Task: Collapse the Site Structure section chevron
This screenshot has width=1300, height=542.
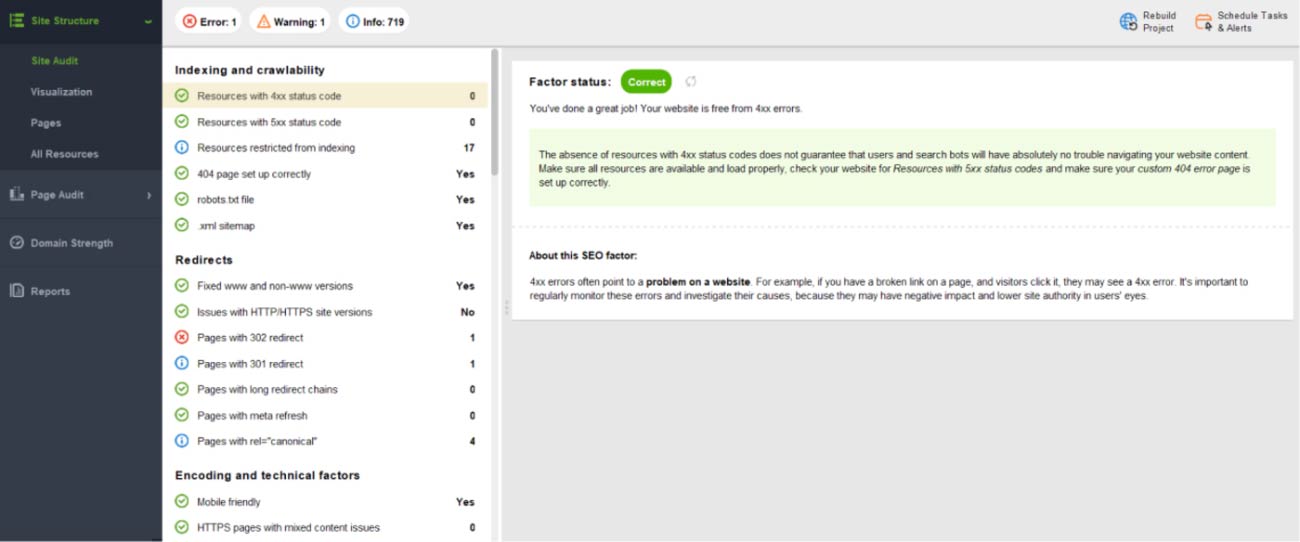Action: point(148,21)
